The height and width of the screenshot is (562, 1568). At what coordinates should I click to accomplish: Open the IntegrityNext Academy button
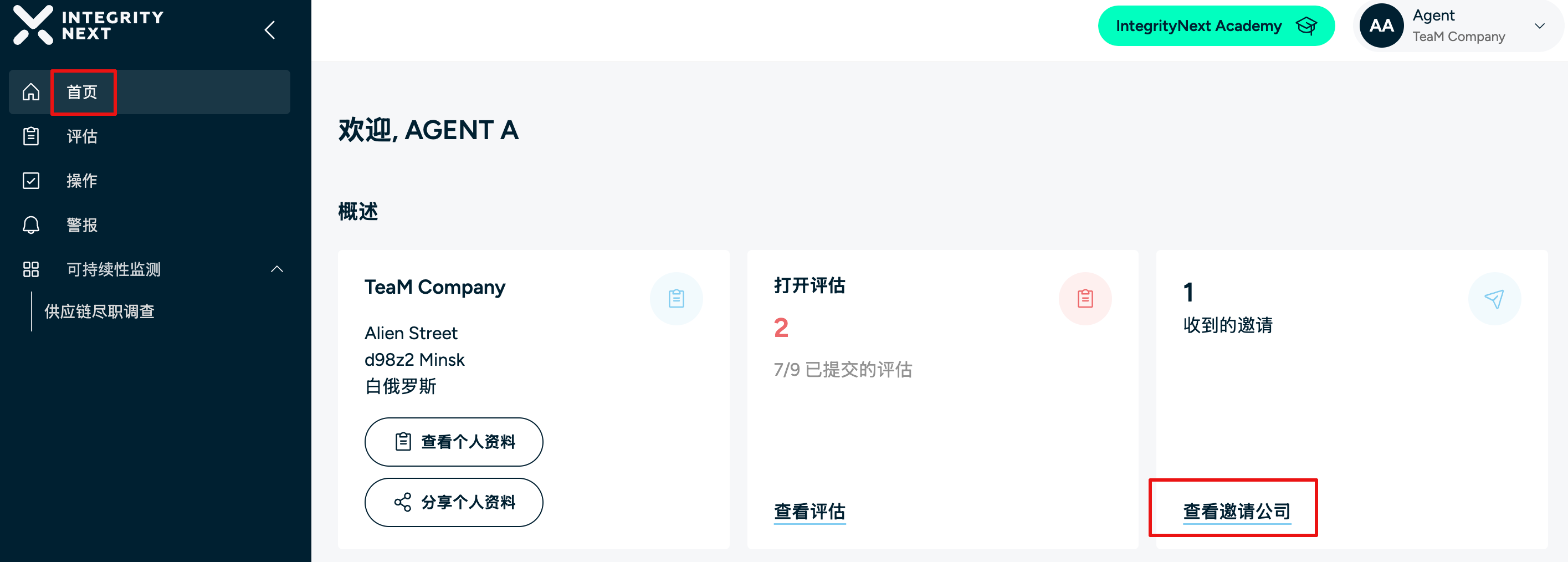coord(1216,25)
